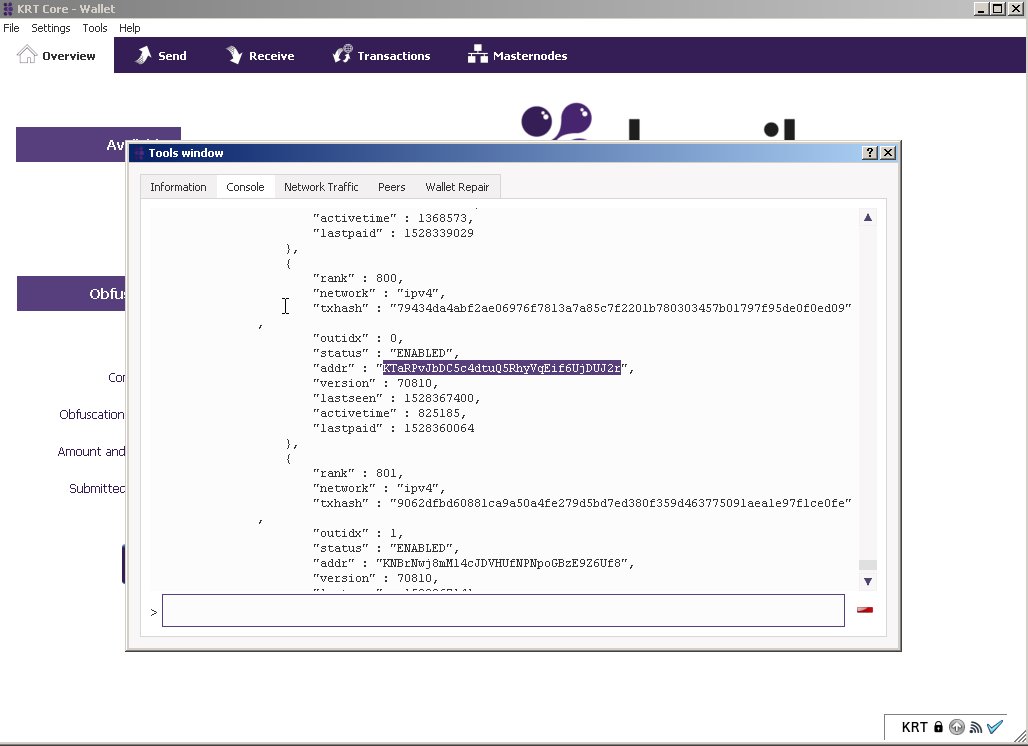This screenshot has height=746, width=1028.
Task: Open the Tools menu
Action: click(x=94, y=28)
